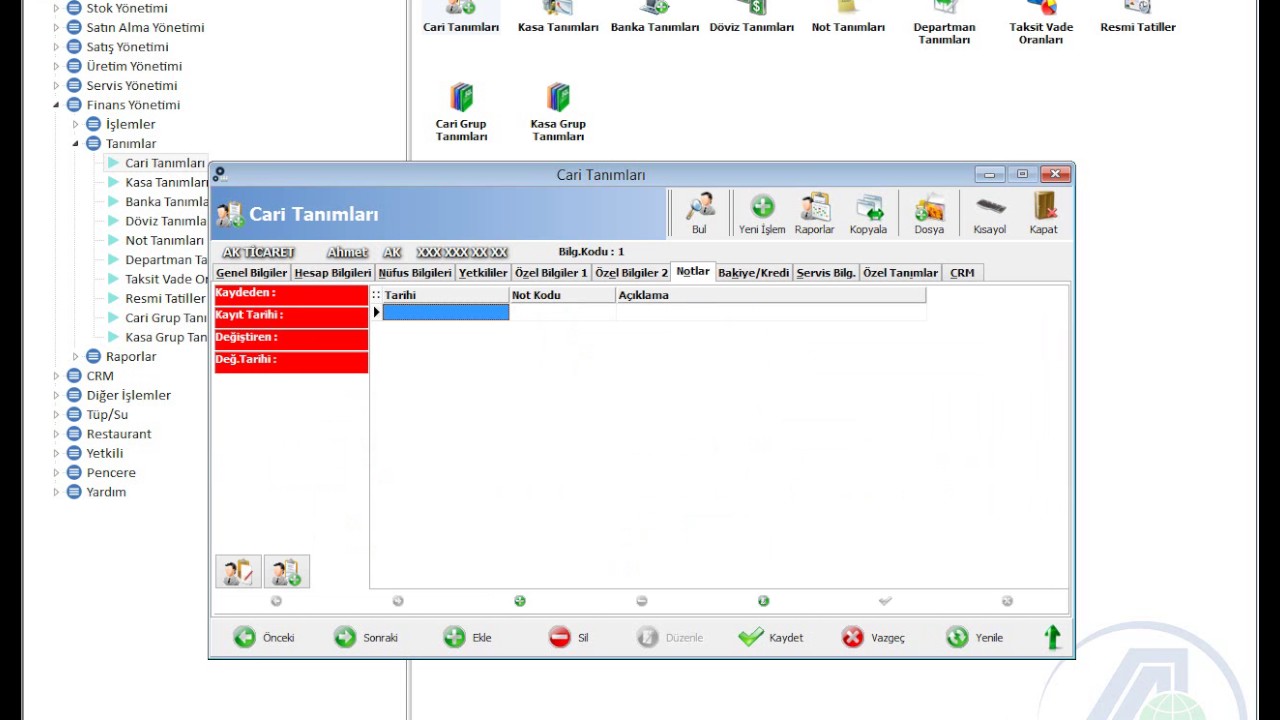Open Döviz Tanımları desktop icon

point(752,16)
